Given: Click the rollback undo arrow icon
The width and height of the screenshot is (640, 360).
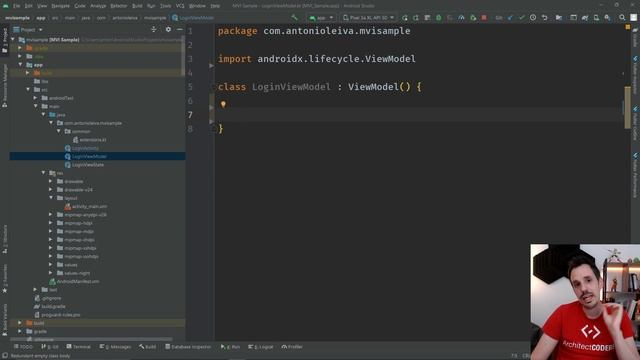Looking at the screenshot, I should pos(544,18).
